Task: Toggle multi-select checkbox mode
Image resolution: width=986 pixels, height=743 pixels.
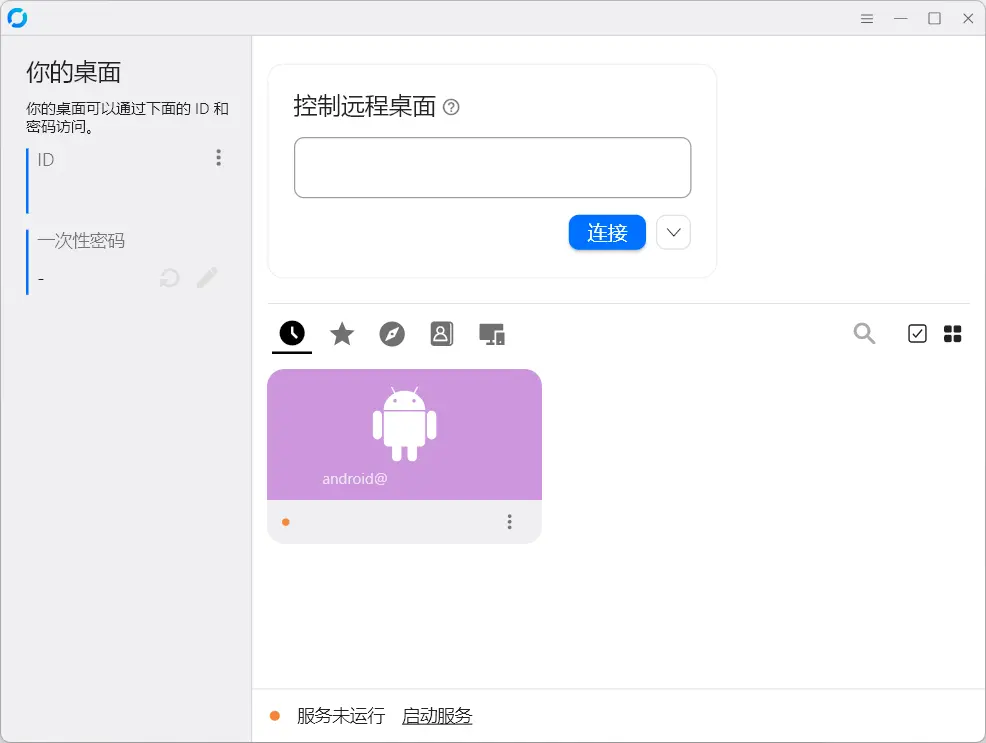Action: pyautogui.click(x=917, y=333)
